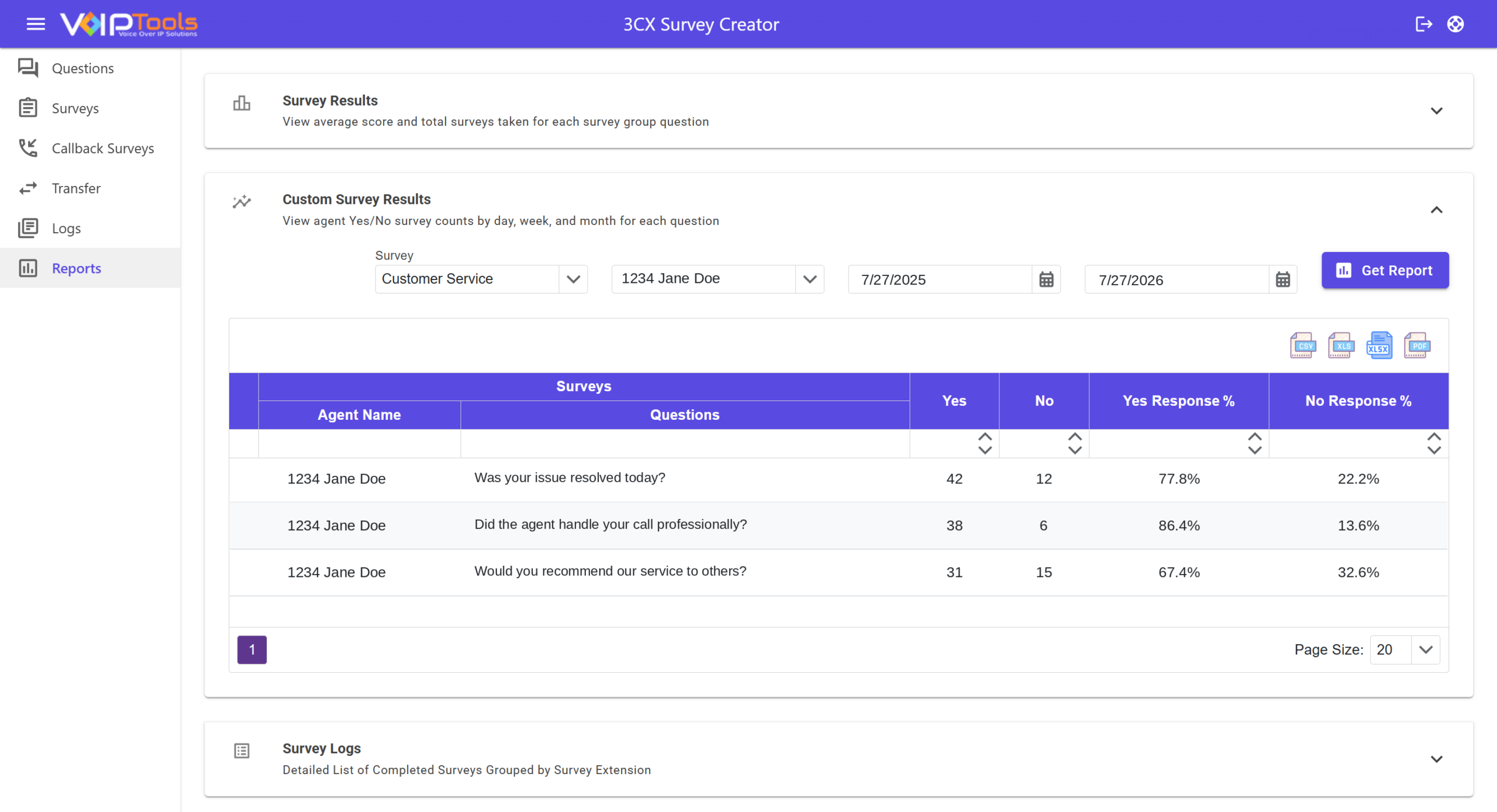Screen dimensions: 1497x812
Task: Collapse the Custom Survey Results panel
Action: (1437, 210)
